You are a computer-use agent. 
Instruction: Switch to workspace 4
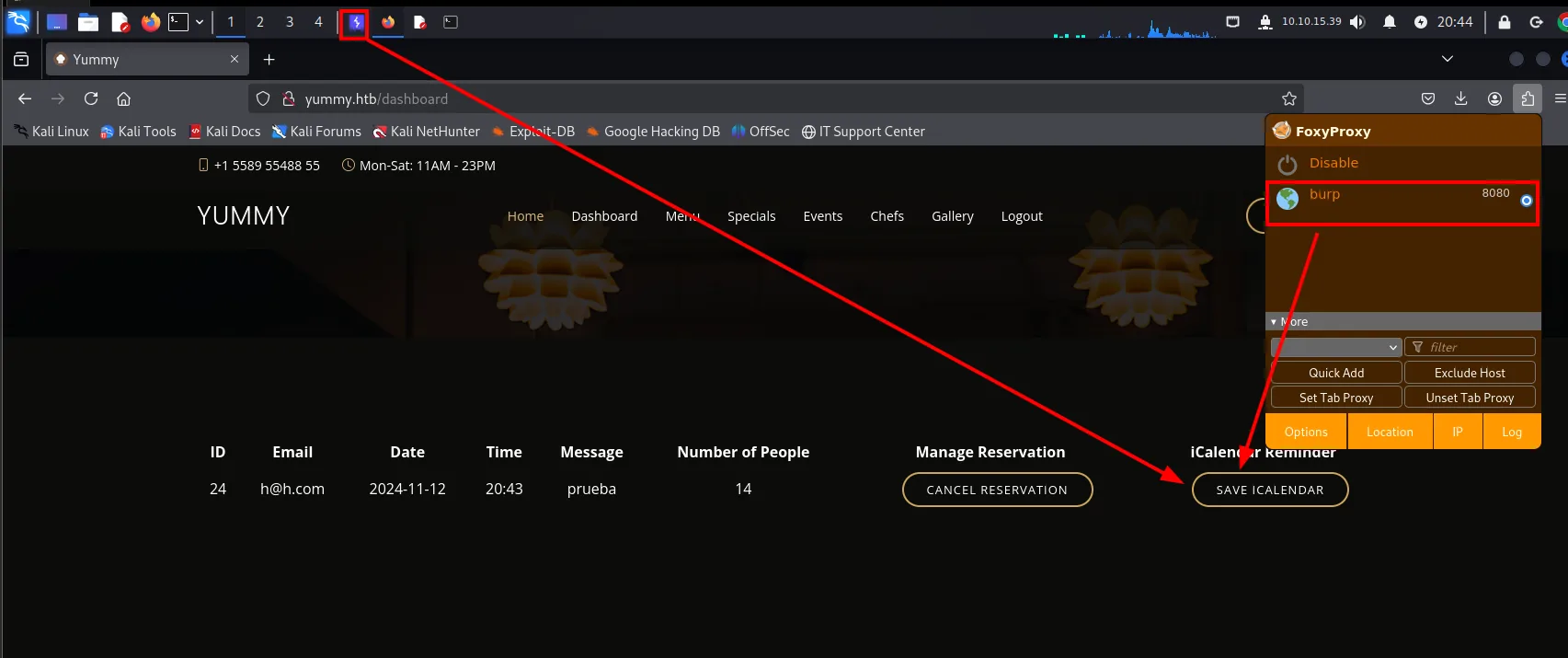click(x=319, y=22)
